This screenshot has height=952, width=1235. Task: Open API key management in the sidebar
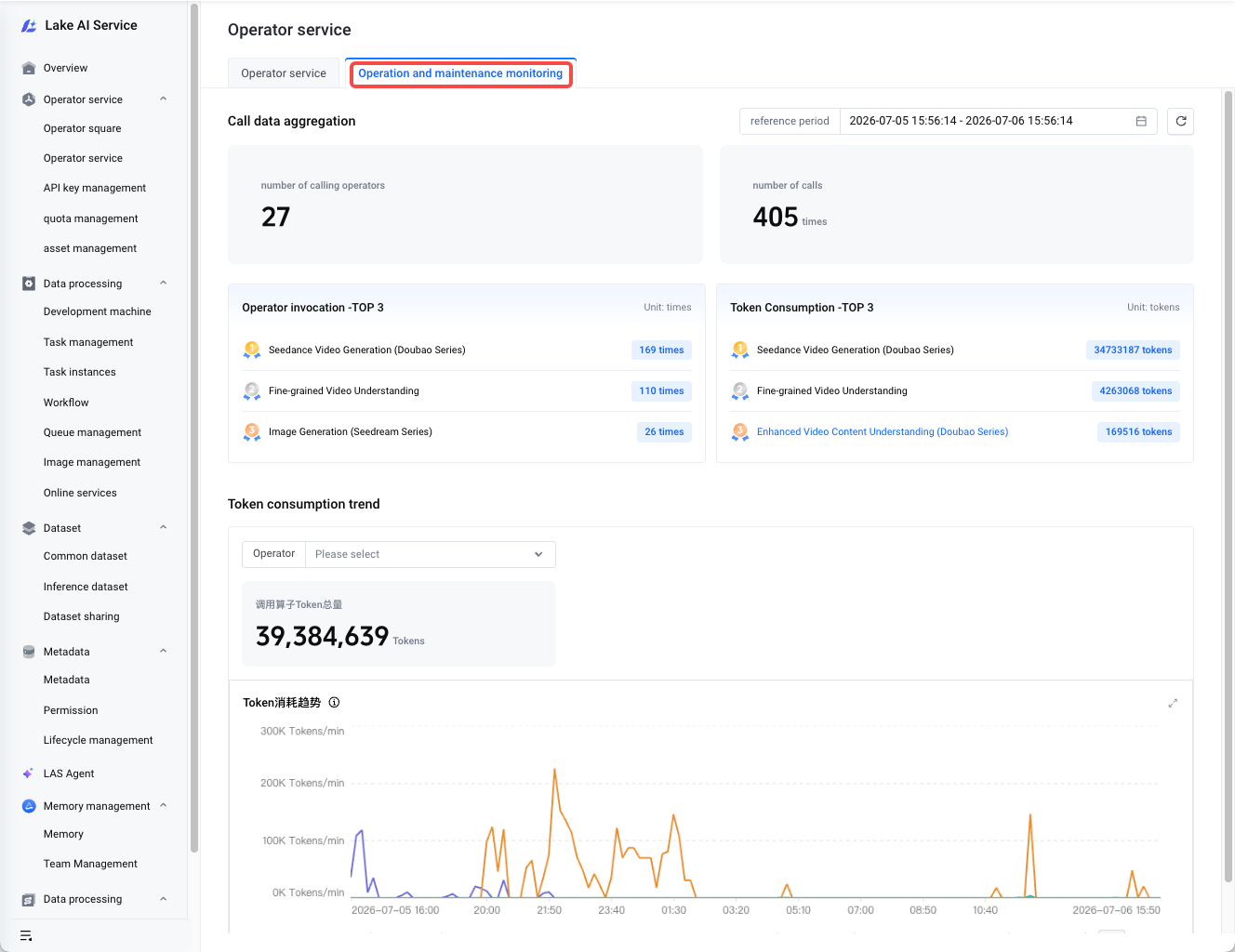(x=95, y=188)
